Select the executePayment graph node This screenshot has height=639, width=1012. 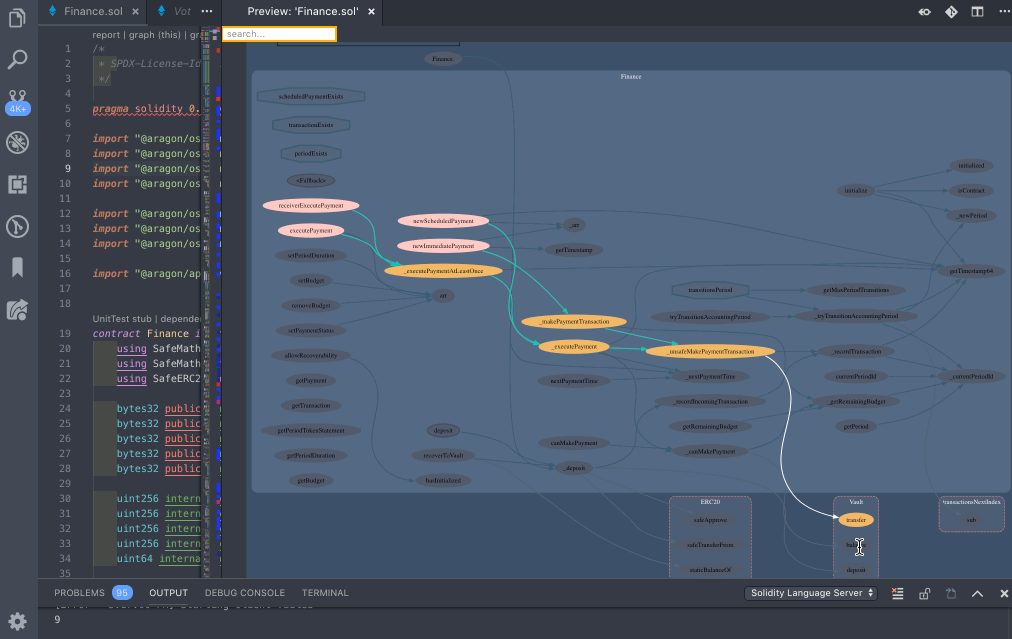[310, 230]
